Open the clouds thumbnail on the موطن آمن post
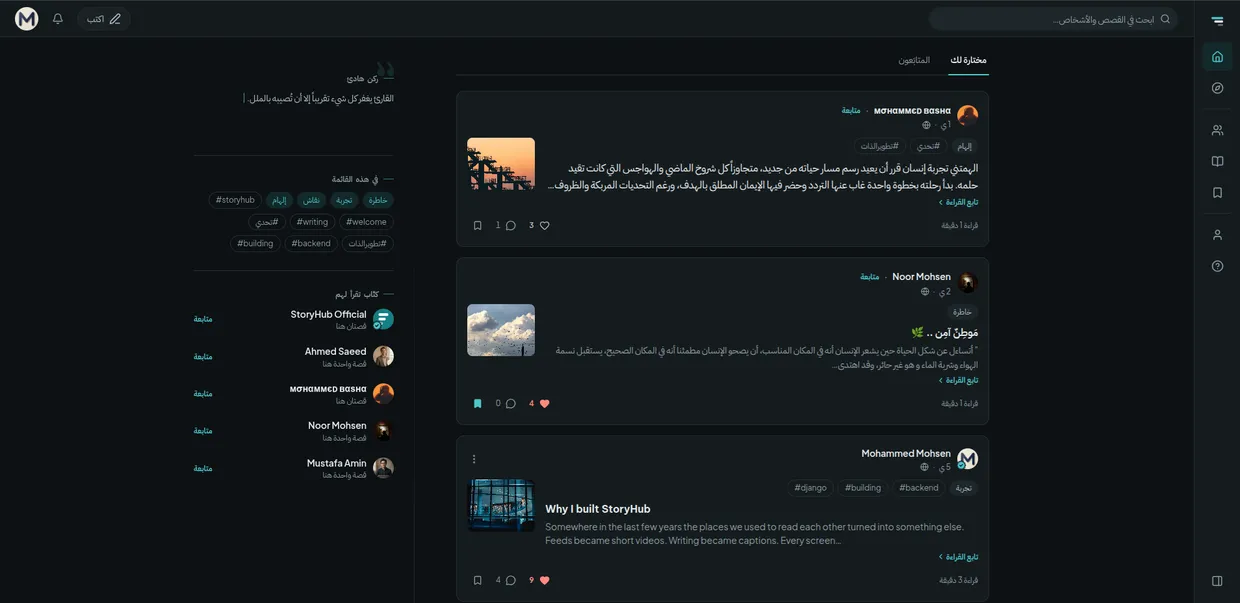 point(501,330)
